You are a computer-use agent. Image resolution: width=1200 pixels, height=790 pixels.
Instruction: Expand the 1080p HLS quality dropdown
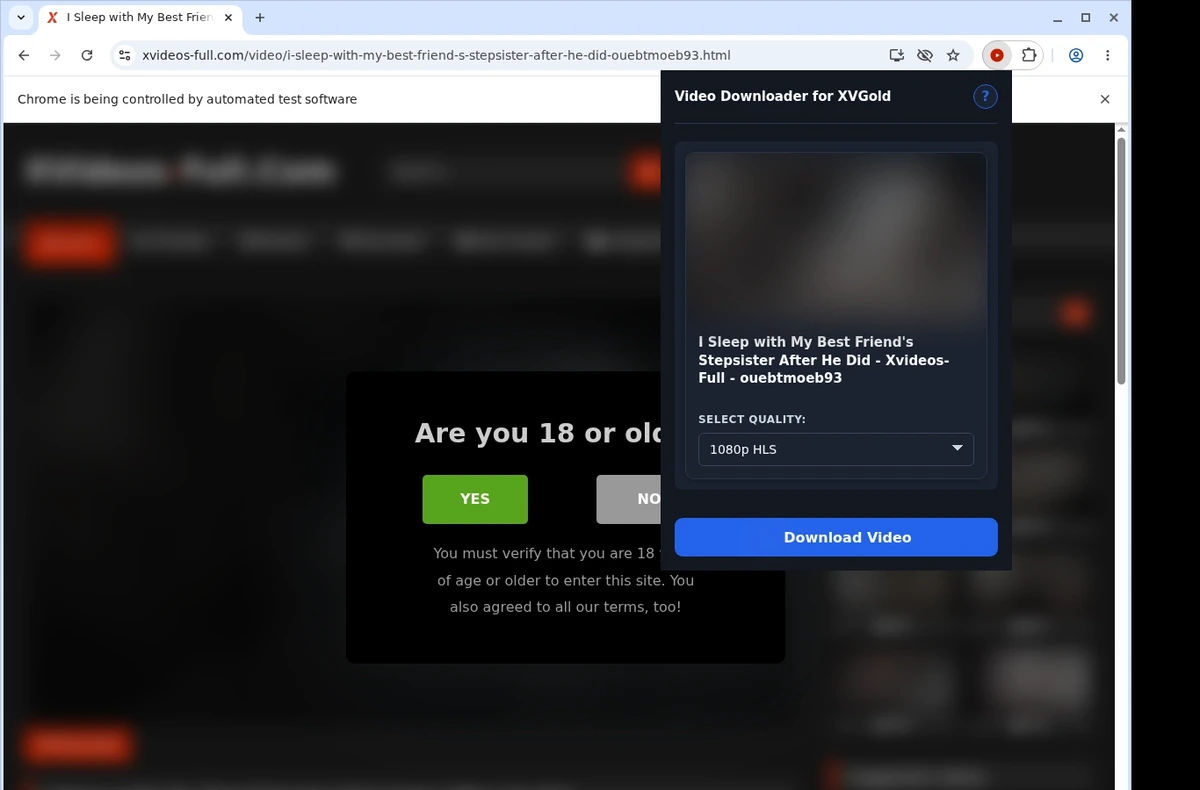tap(836, 449)
